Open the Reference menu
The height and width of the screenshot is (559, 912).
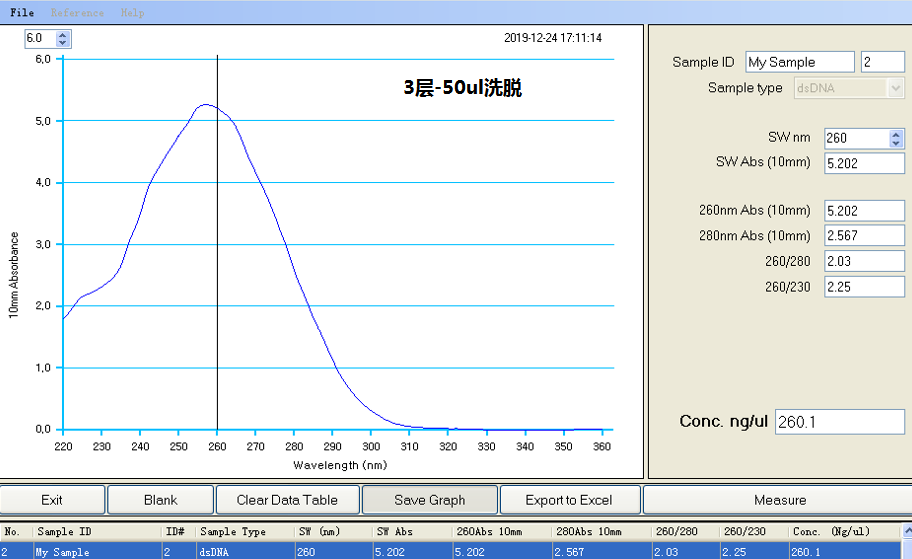[x=77, y=12]
